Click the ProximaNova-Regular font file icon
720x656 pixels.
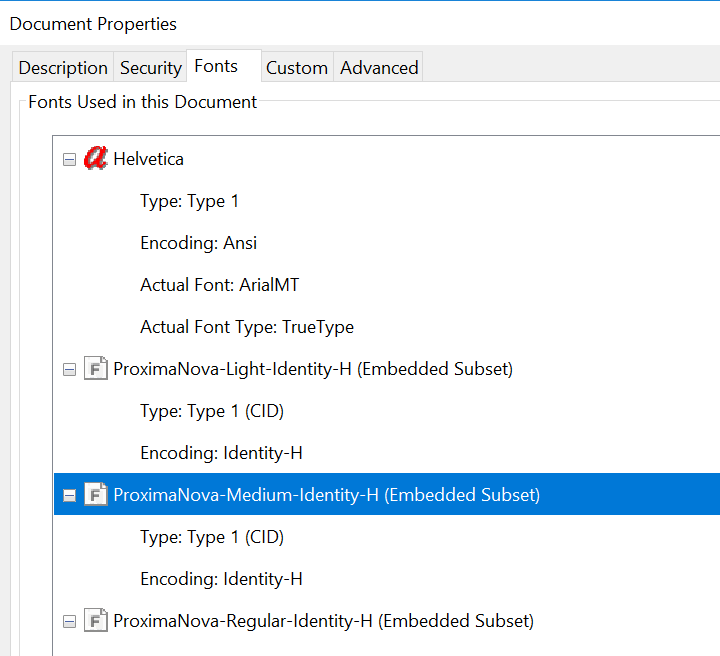coord(96,620)
